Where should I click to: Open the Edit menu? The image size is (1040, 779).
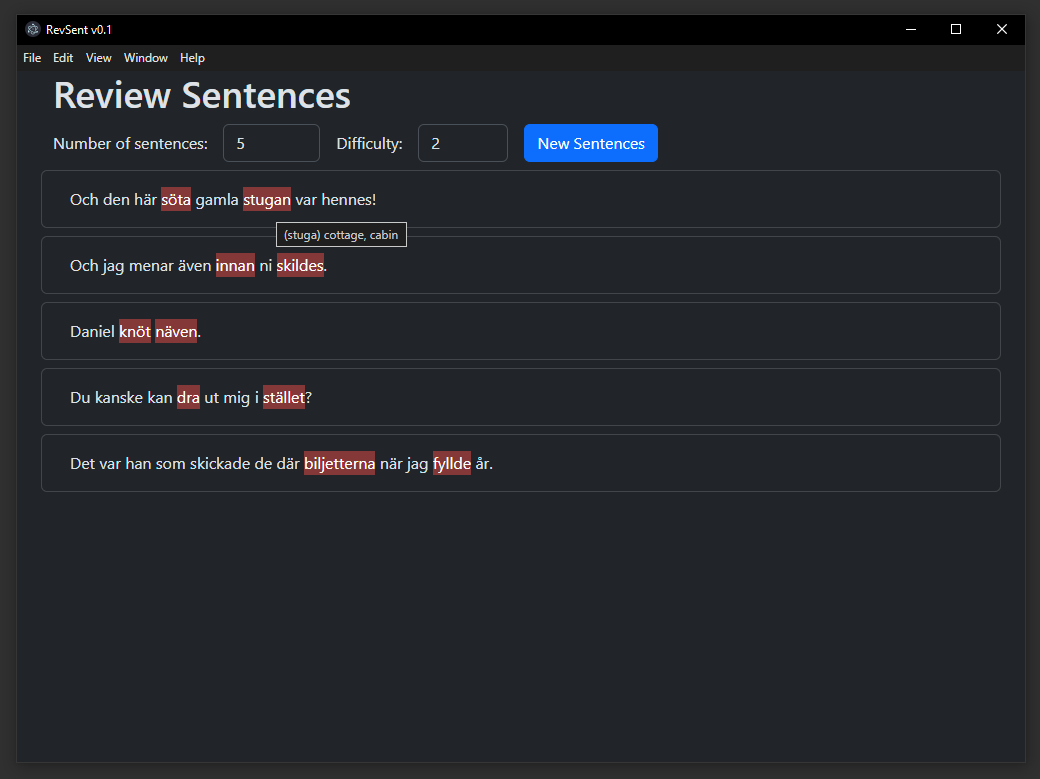click(x=63, y=58)
